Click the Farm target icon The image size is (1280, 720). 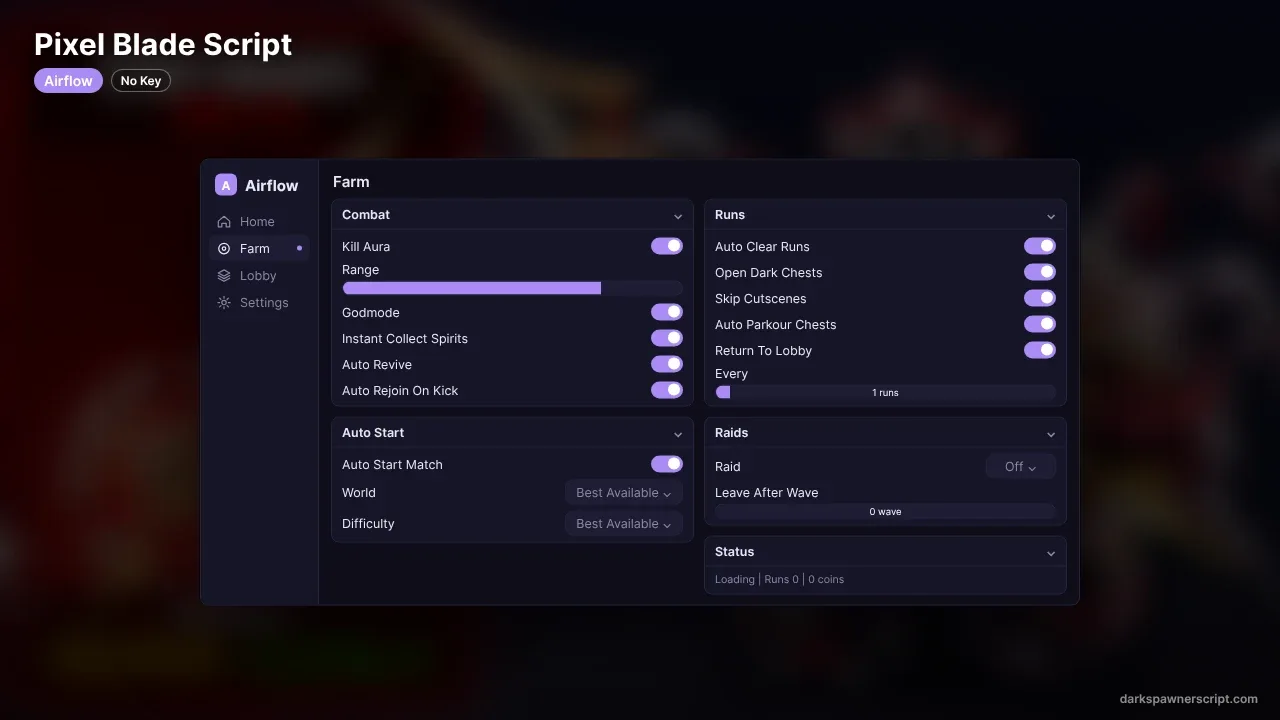pyautogui.click(x=224, y=249)
